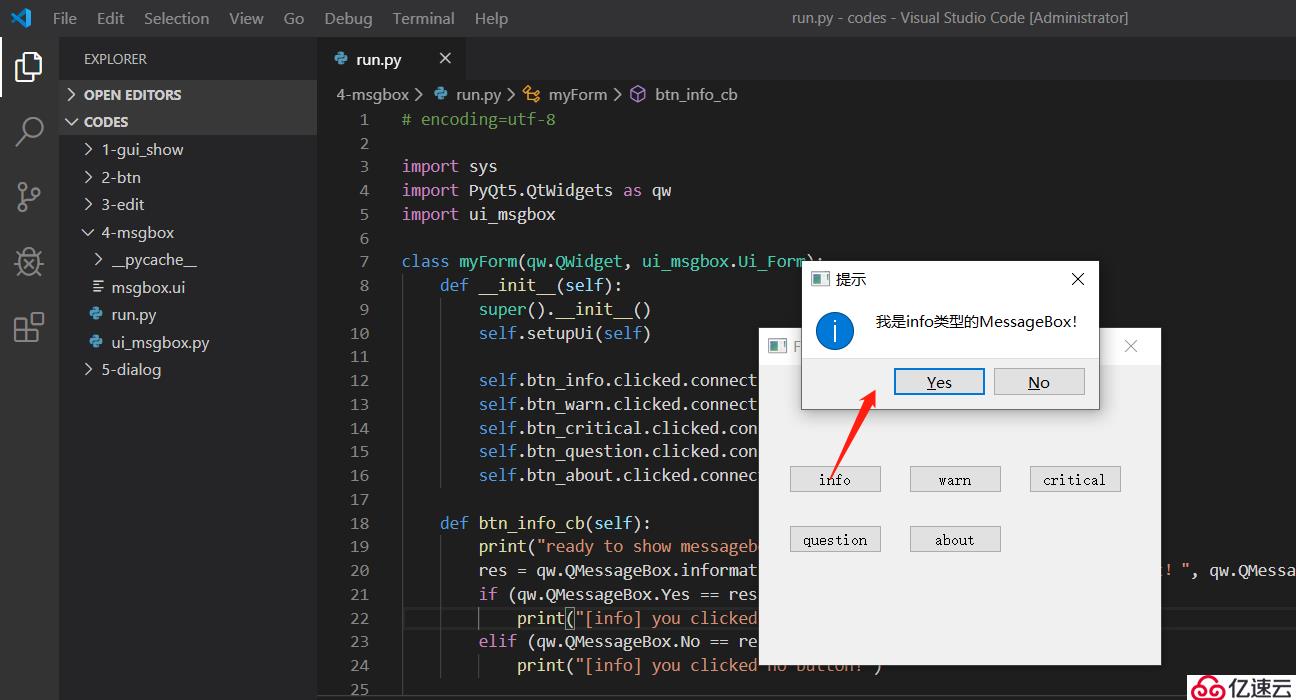
Task: Click the warn button in Form window
Action: click(955, 479)
